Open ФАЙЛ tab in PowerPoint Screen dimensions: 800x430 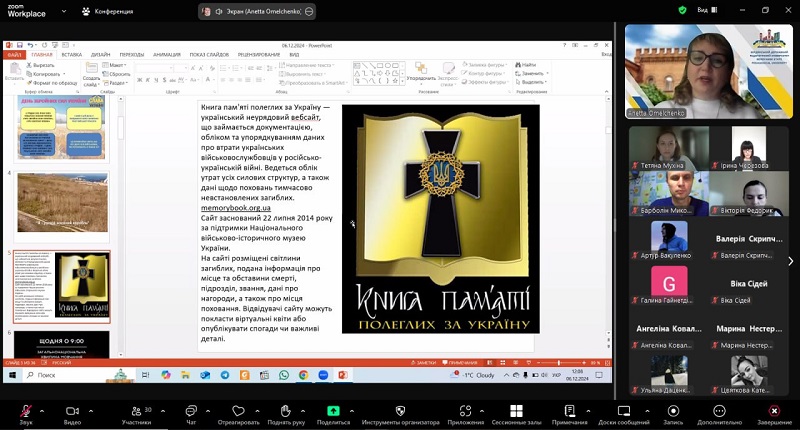click(14, 54)
